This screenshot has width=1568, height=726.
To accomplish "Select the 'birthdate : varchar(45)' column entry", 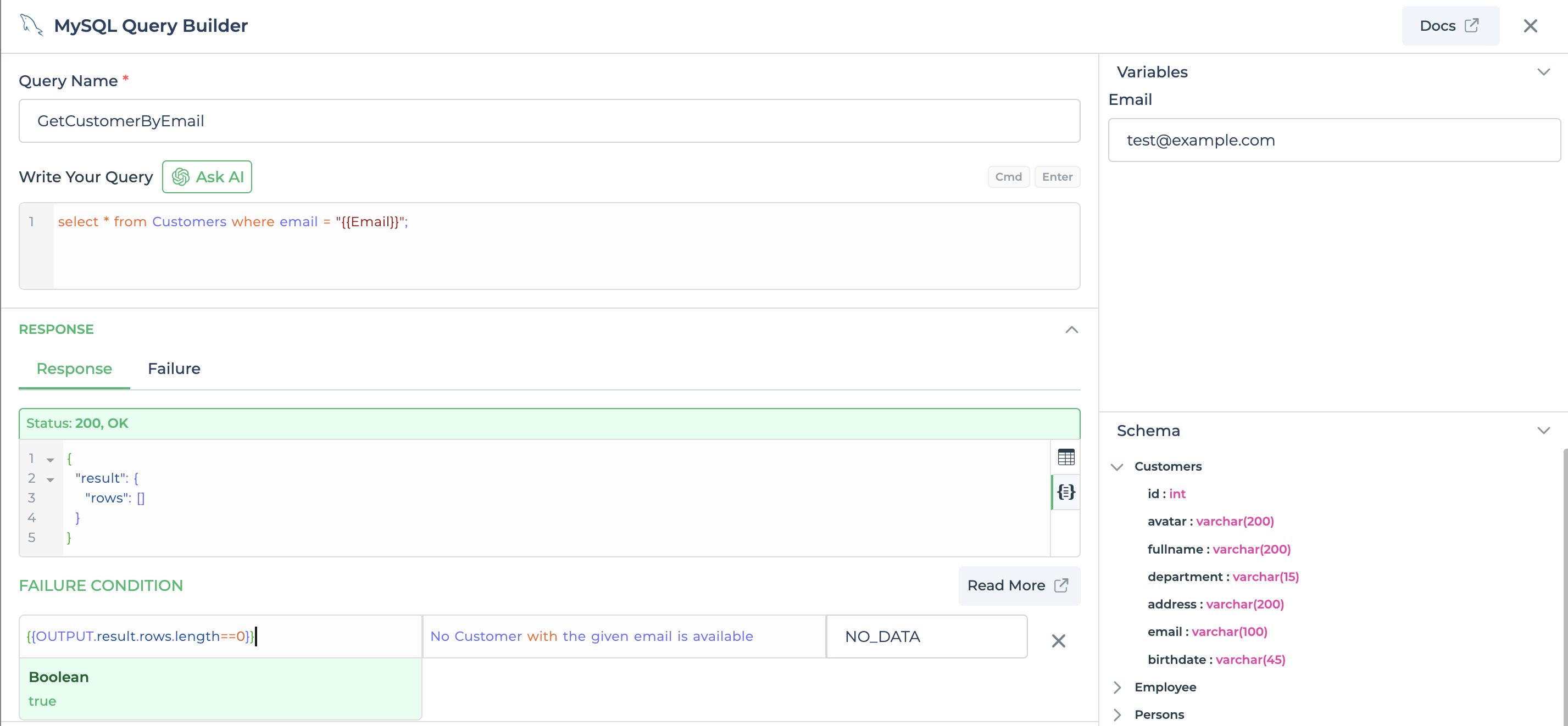I will [1216, 660].
